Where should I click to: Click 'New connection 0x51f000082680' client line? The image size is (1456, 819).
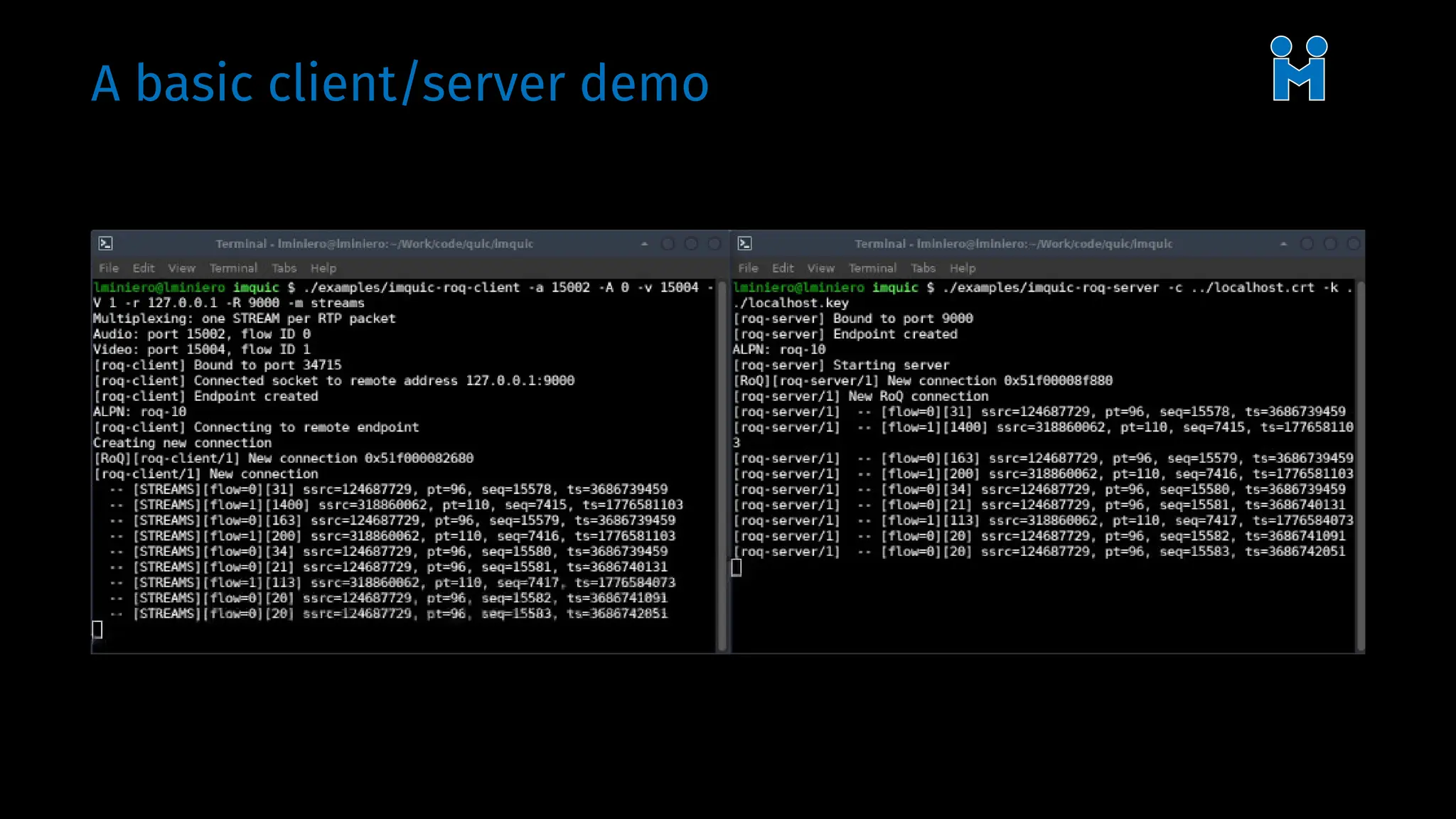pyautogui.click(x=283, y=459)
